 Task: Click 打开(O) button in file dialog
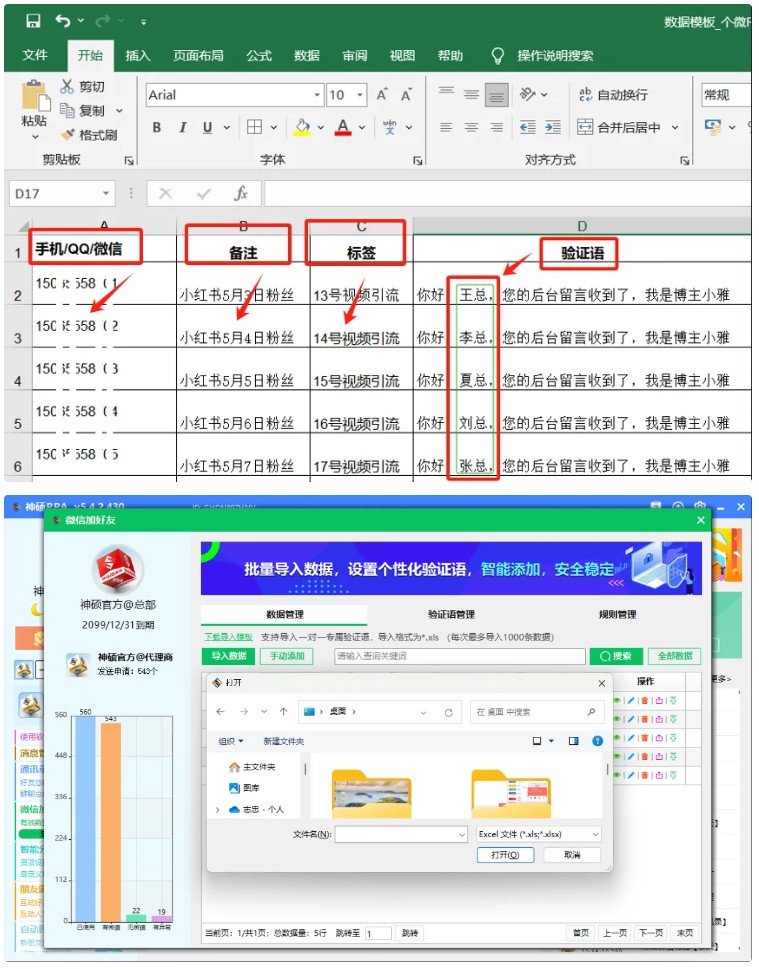505,855
